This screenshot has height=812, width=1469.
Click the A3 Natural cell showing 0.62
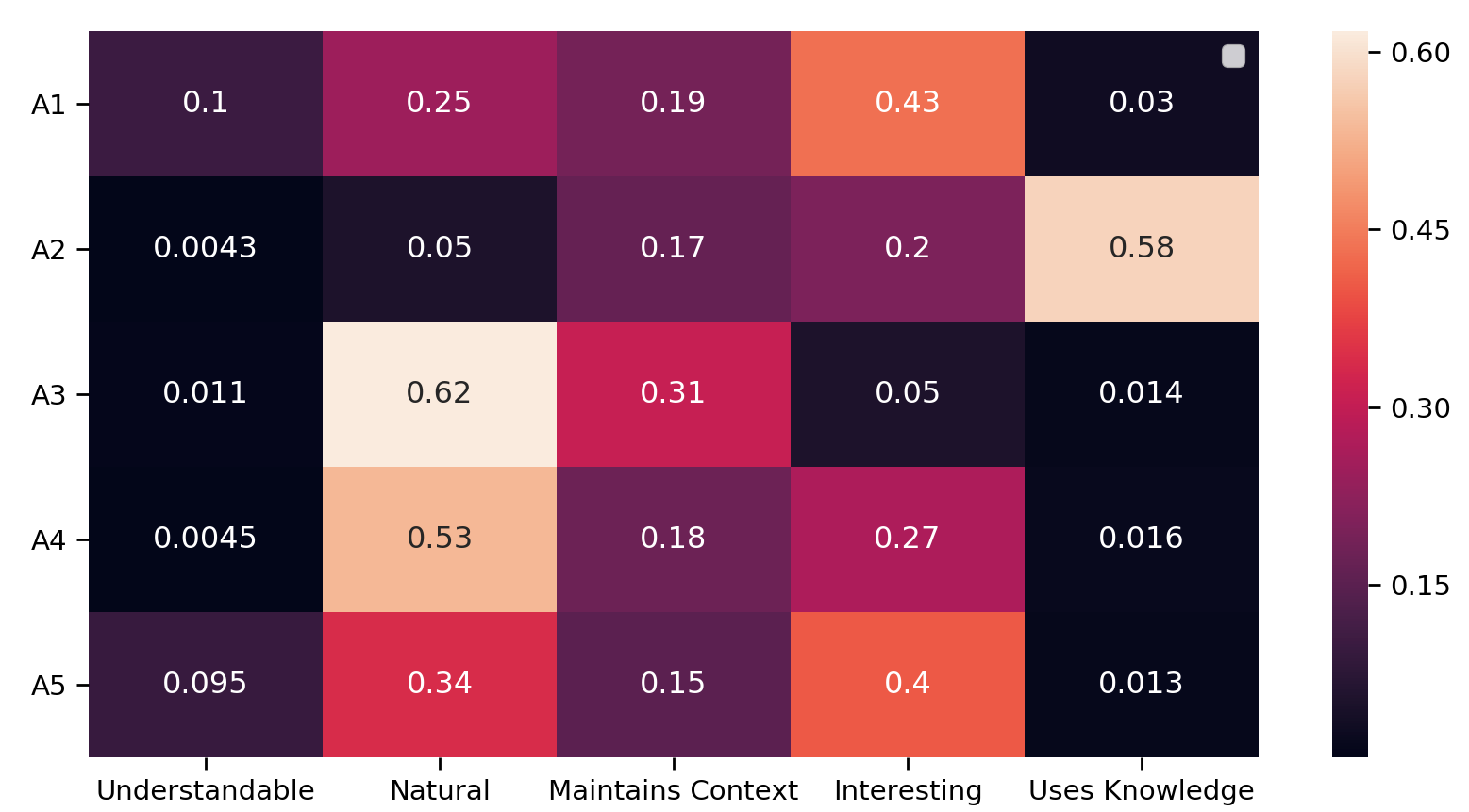pos(439,393)
